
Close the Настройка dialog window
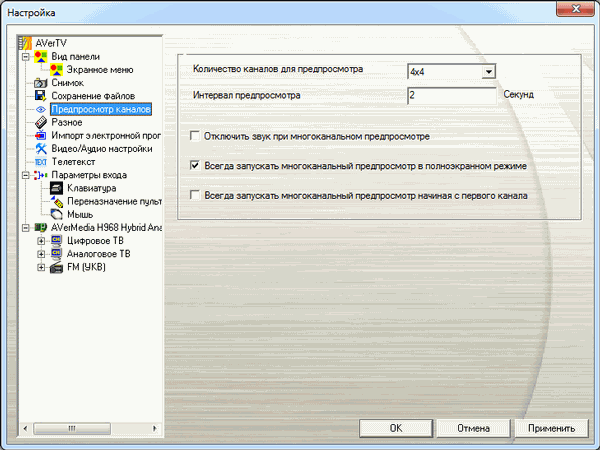pyautogui.click(x=575, y=8)
